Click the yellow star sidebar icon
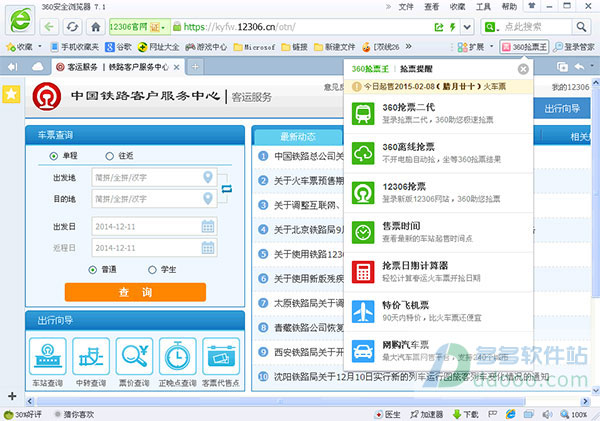Image resolution: width=600 pixels, height=421 pixels. tap(11, 94)
